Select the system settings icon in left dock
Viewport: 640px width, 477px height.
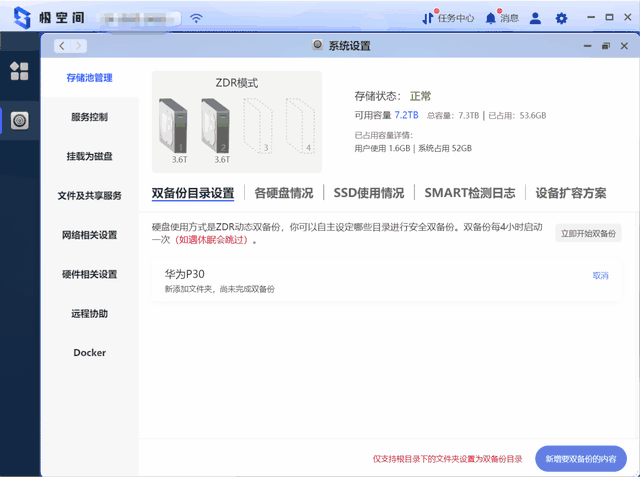(19, 121)
